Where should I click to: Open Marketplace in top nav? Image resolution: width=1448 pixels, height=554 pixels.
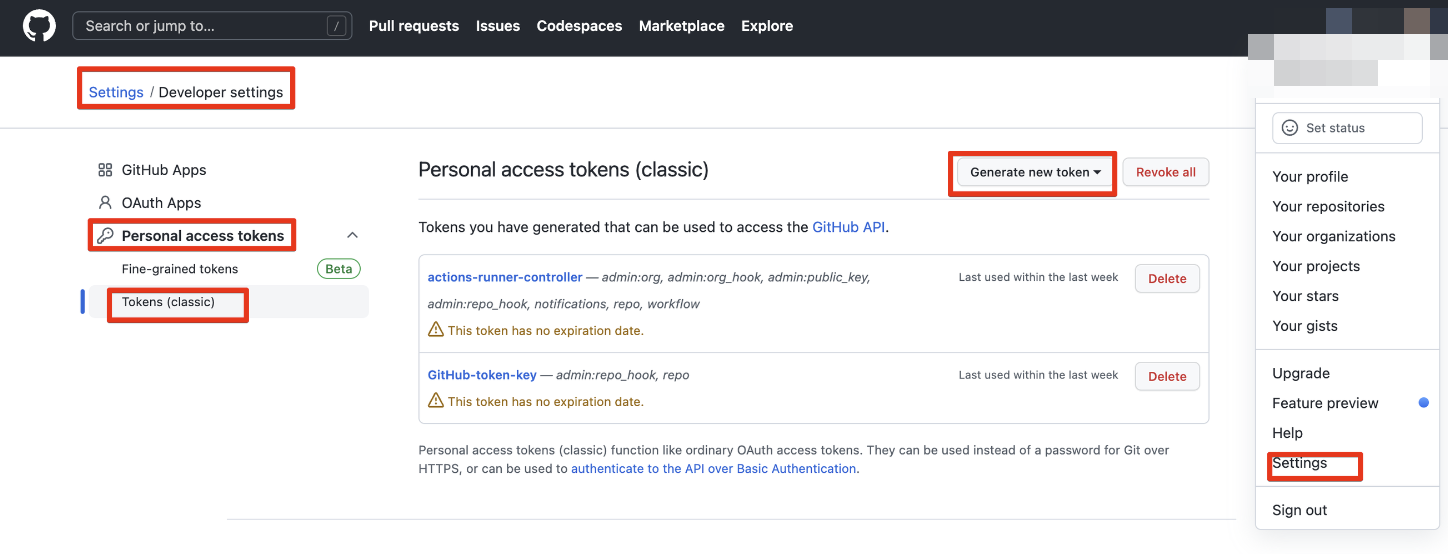[x=682, y=26]
